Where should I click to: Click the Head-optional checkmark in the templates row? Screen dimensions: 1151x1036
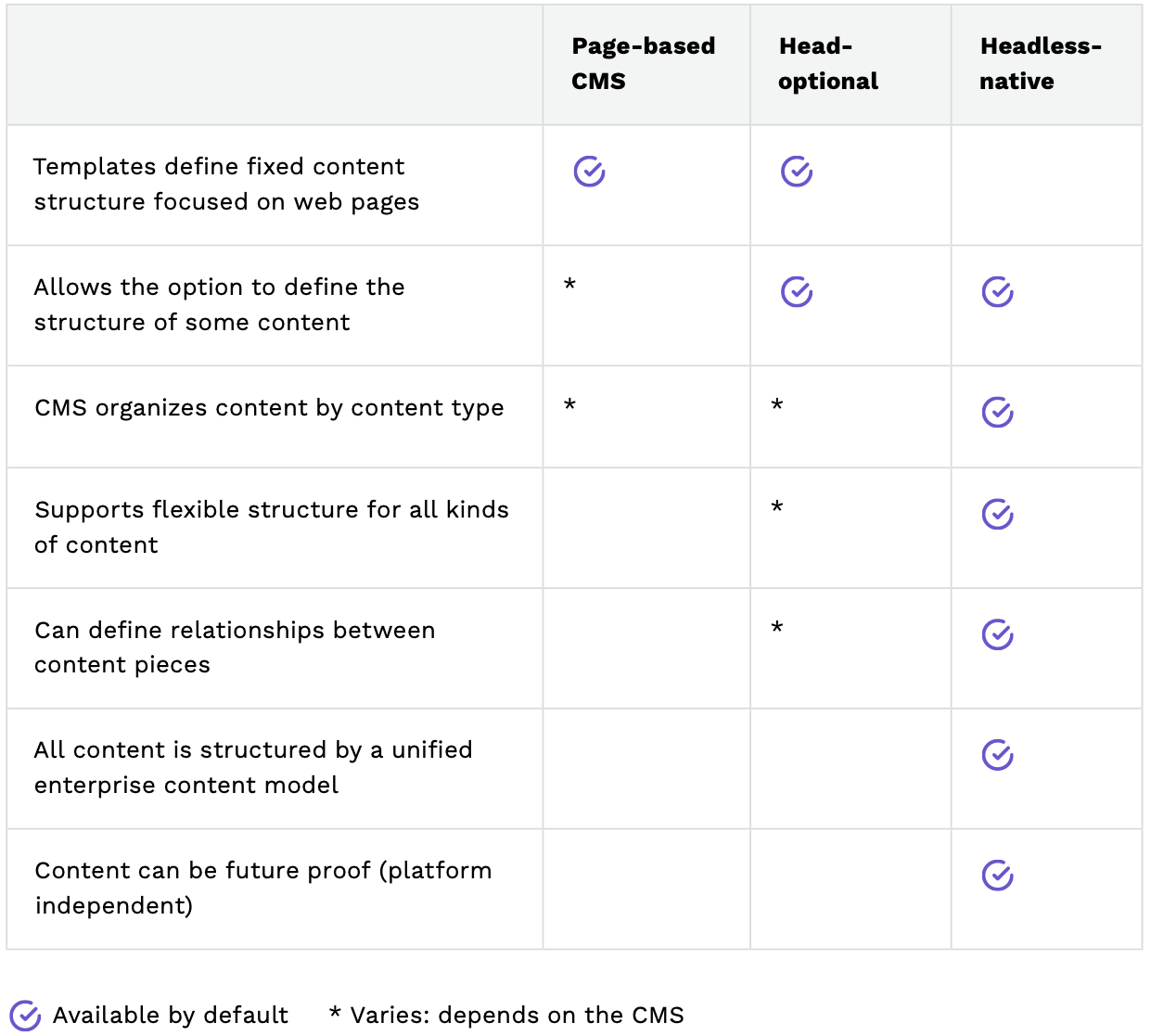click(796, 172)
